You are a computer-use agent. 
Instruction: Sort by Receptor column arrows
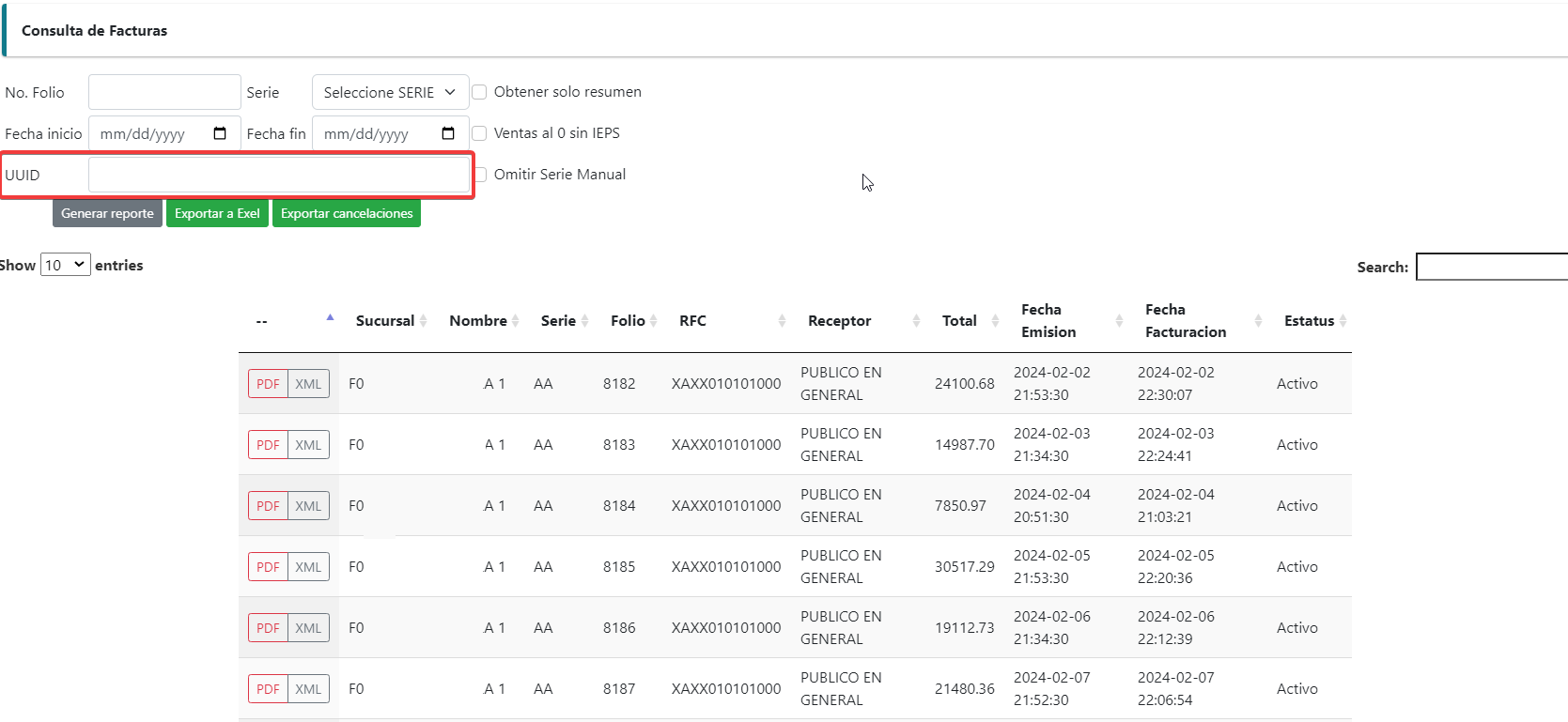tap(916, 321)
